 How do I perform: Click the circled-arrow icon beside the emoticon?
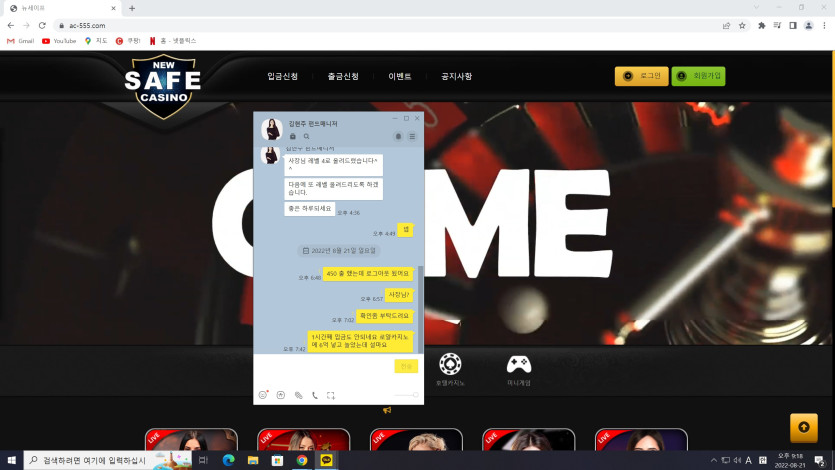click(281, 395)
